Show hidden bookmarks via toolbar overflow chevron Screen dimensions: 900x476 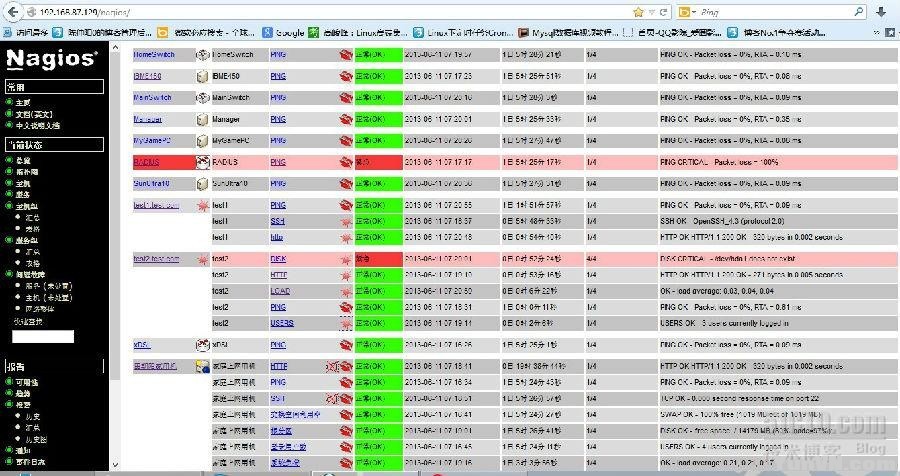(x=876, y=33)
